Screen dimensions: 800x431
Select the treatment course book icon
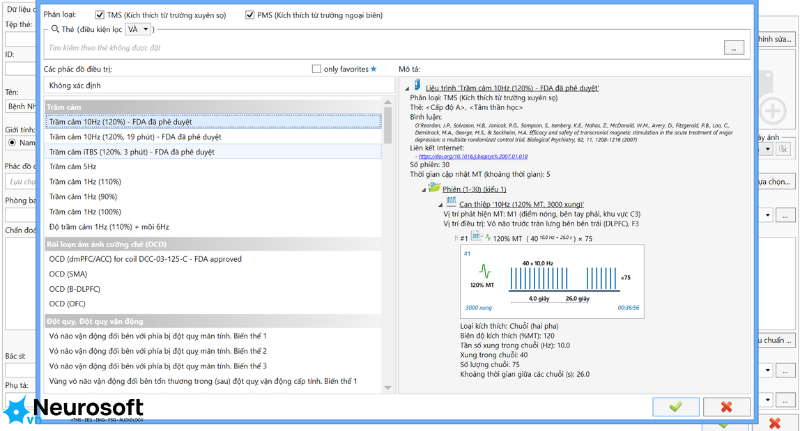click(417, 85)
